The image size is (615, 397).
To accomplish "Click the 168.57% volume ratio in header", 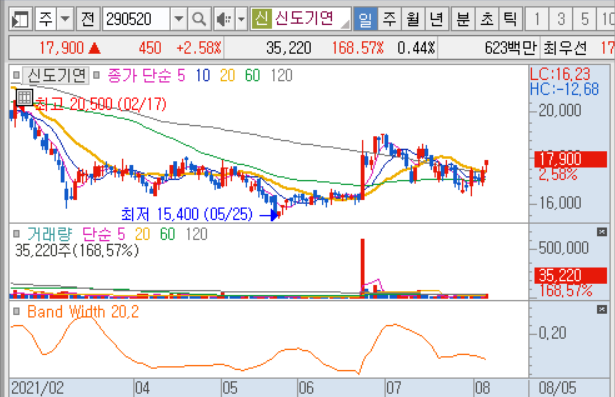I will tap(358, 48).
